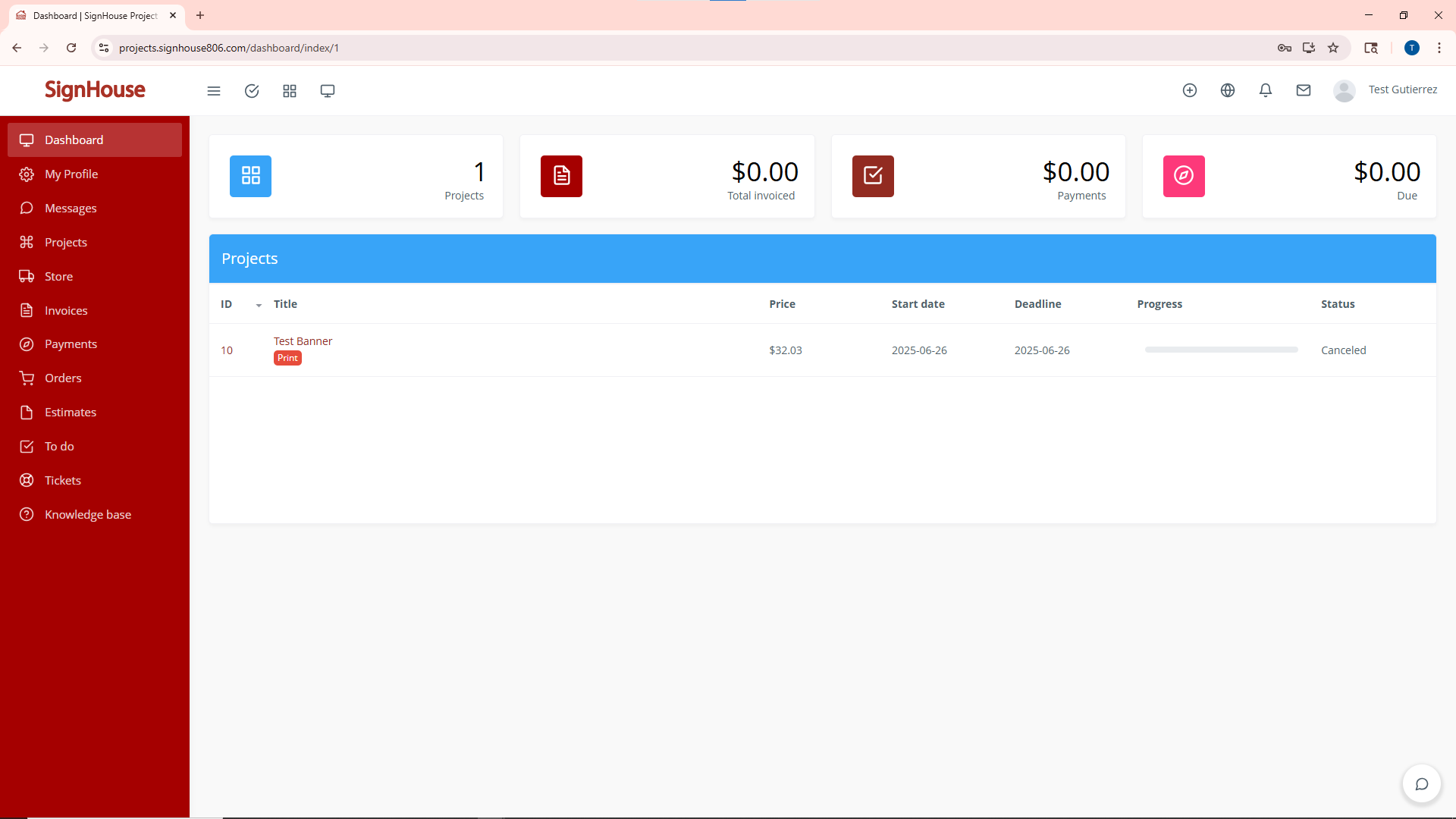Viewport: 1456px width, 819px height.
Task: Switch to the Knowledge base section
Action: 87,514
